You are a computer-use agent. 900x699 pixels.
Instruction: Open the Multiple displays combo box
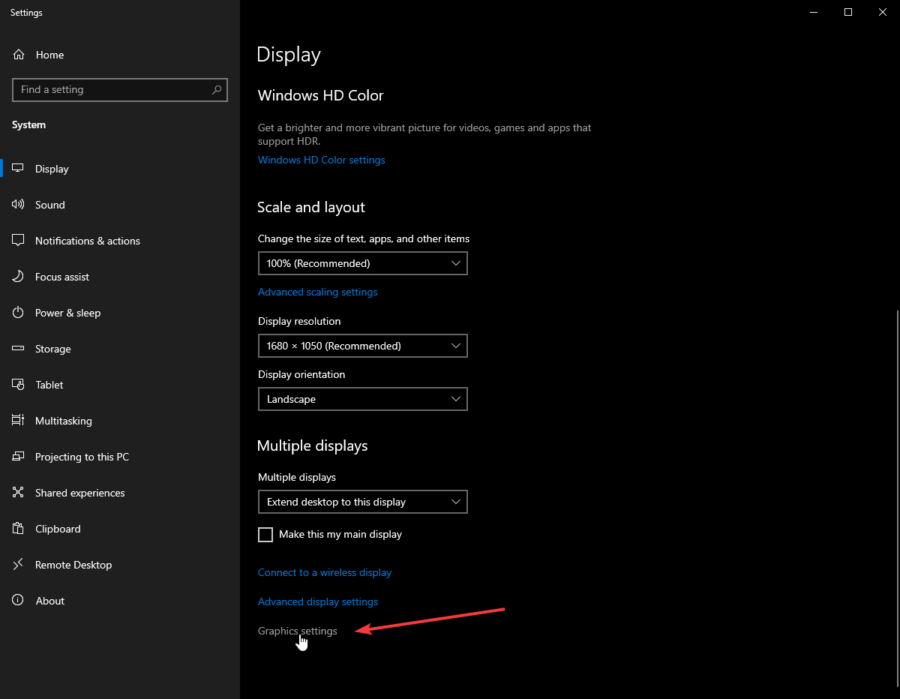pos(362,502)
